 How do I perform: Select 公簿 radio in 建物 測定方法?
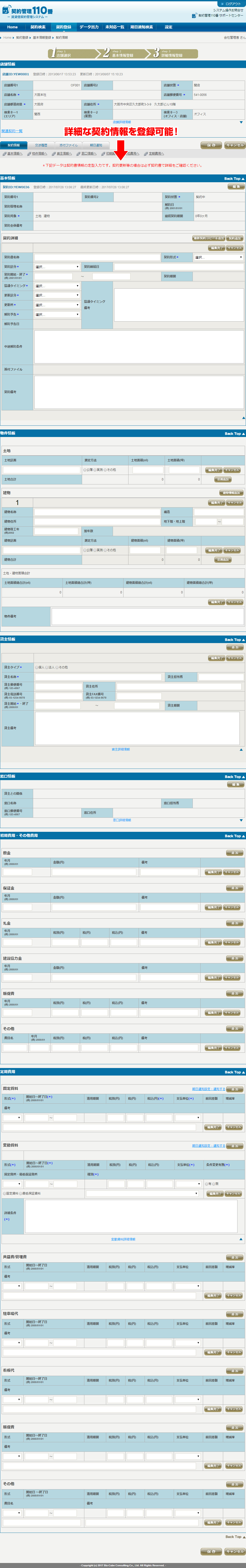[x=85, y=550]
